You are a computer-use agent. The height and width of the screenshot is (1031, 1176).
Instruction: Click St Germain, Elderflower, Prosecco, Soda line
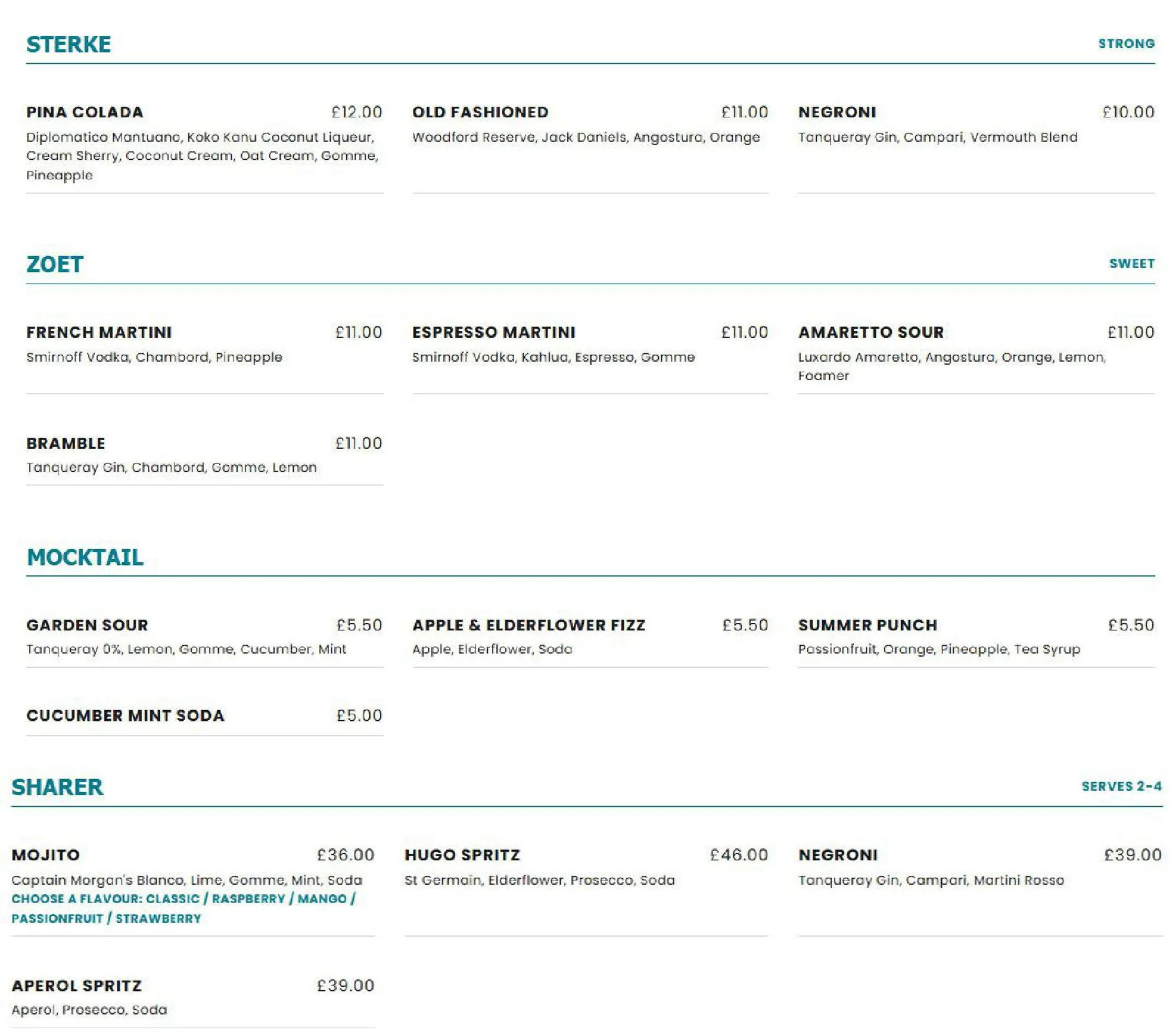(539, 881)
